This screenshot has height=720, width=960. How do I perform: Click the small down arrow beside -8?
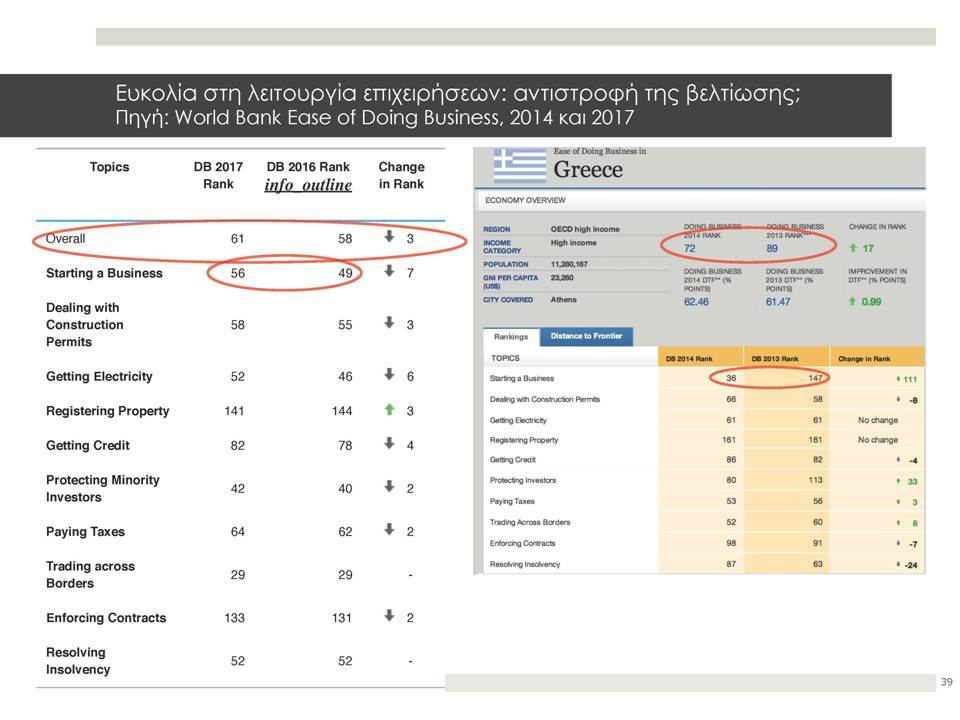(898, 399)
